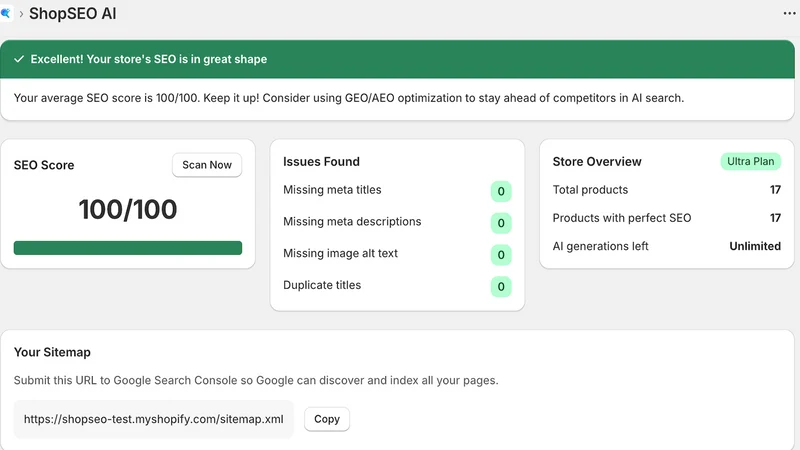Click the Missing meta descriptions label

(x=352, y=221)
